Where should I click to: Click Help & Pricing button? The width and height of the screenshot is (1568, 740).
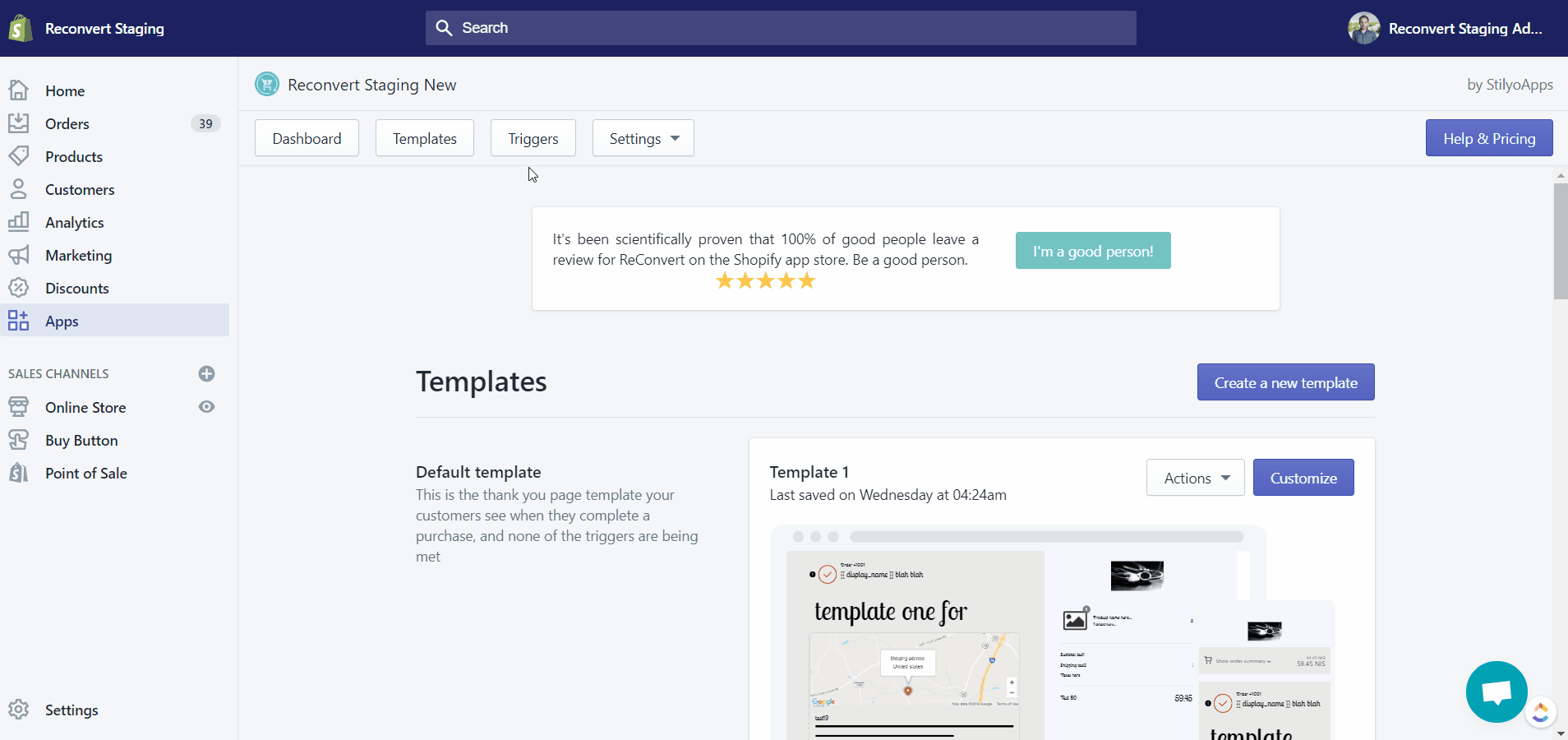coord(1489,138)
